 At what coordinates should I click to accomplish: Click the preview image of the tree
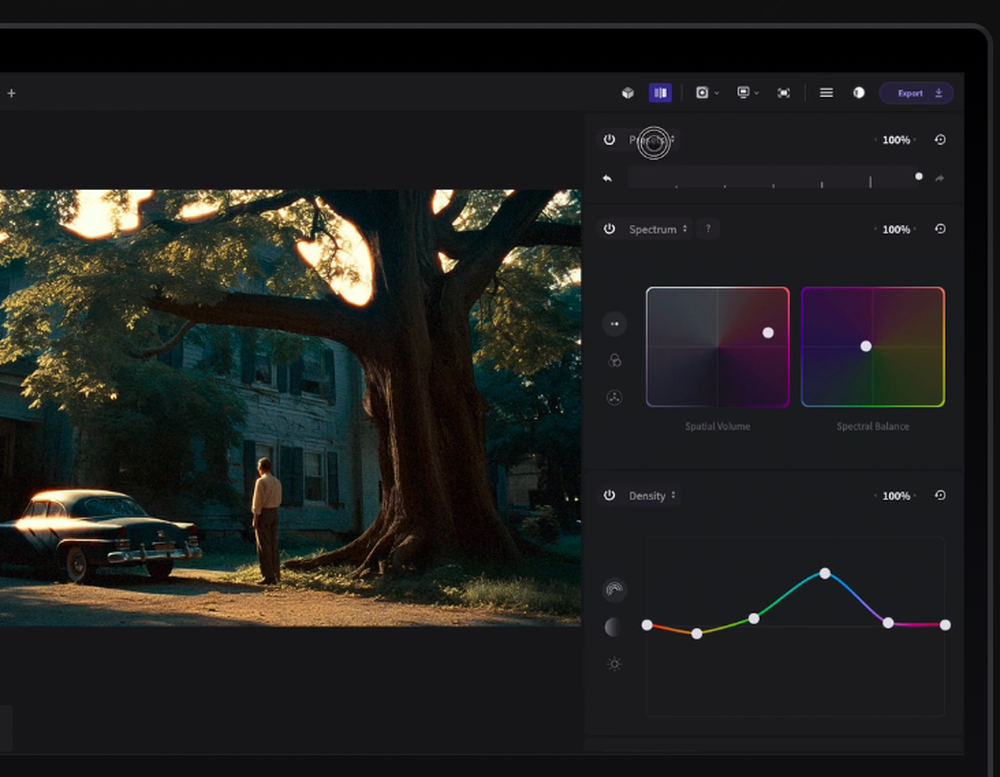290,408
